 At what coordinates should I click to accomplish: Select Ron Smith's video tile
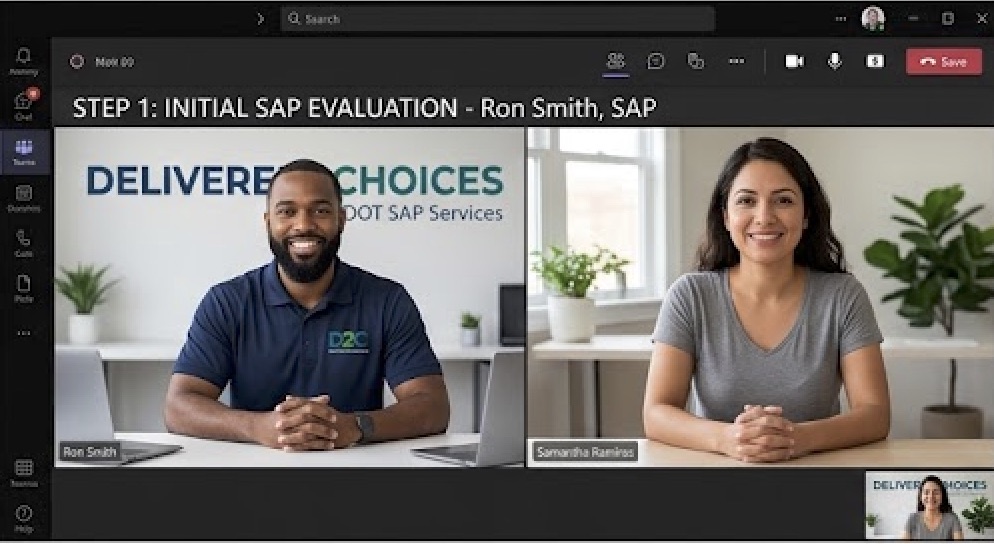pyautogui.click(x=289, y=297)
